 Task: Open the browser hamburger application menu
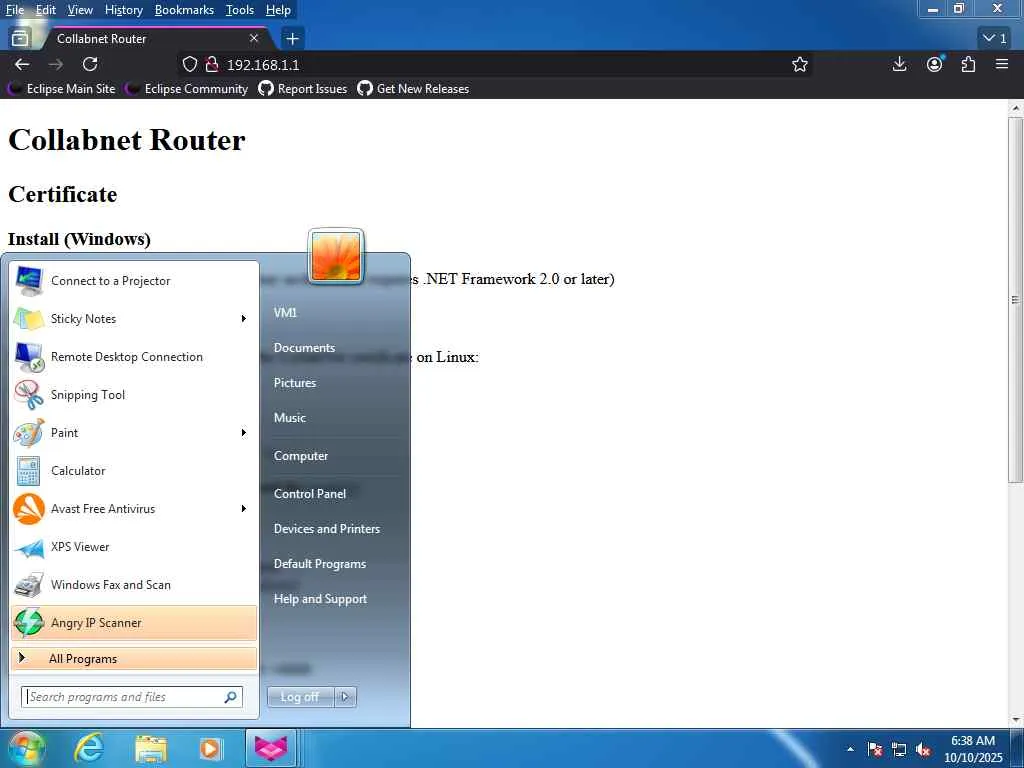1002,64
